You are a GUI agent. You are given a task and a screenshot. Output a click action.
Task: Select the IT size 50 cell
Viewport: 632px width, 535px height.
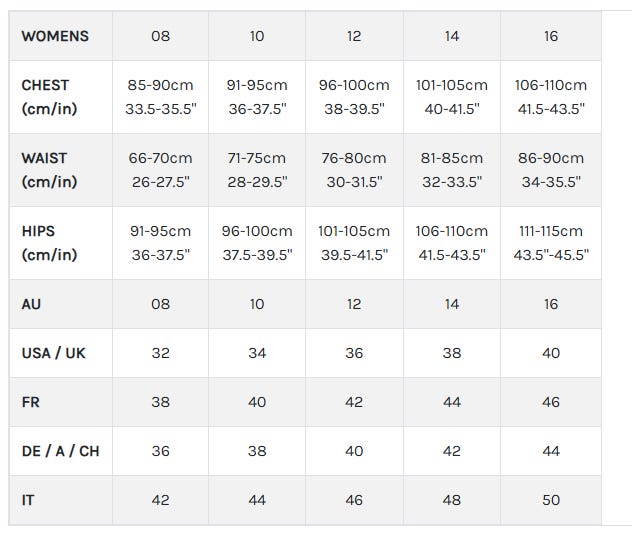pos(551,500)
